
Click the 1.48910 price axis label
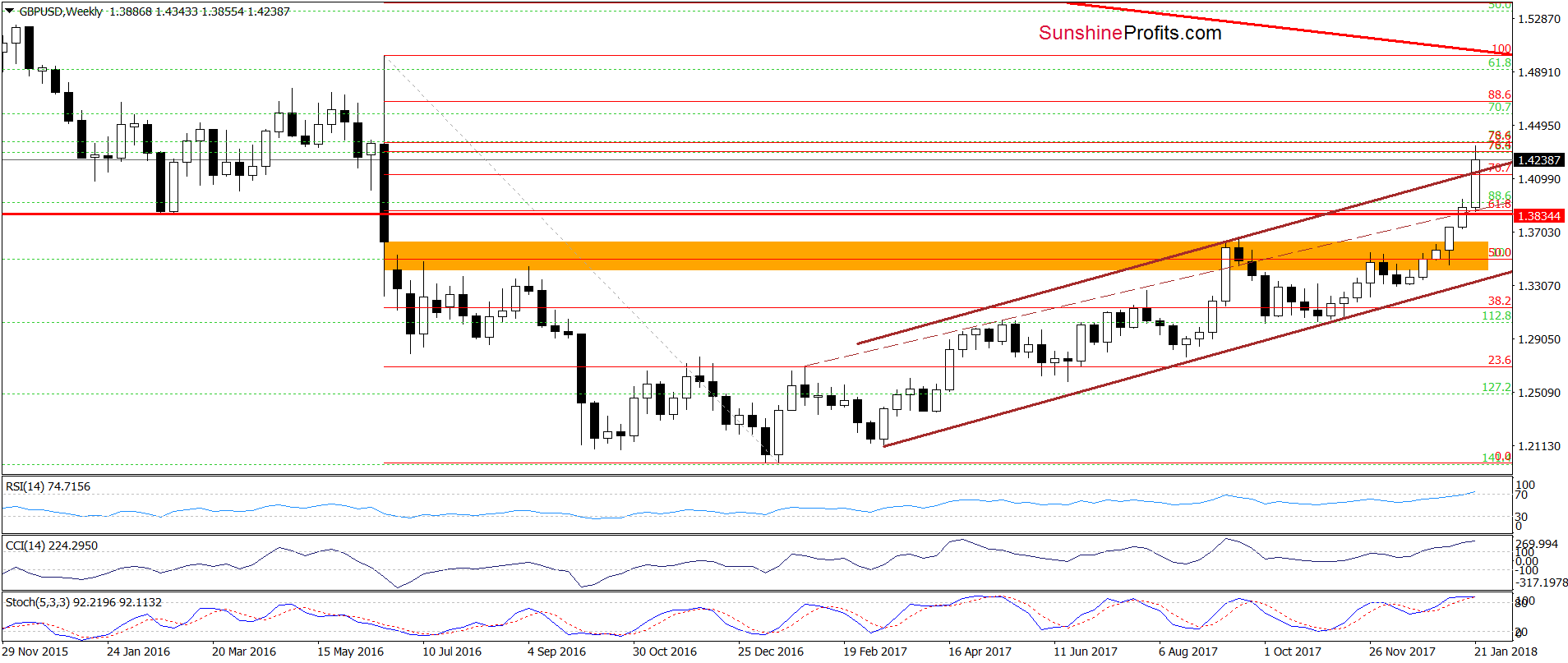(x=1539, y=72)
